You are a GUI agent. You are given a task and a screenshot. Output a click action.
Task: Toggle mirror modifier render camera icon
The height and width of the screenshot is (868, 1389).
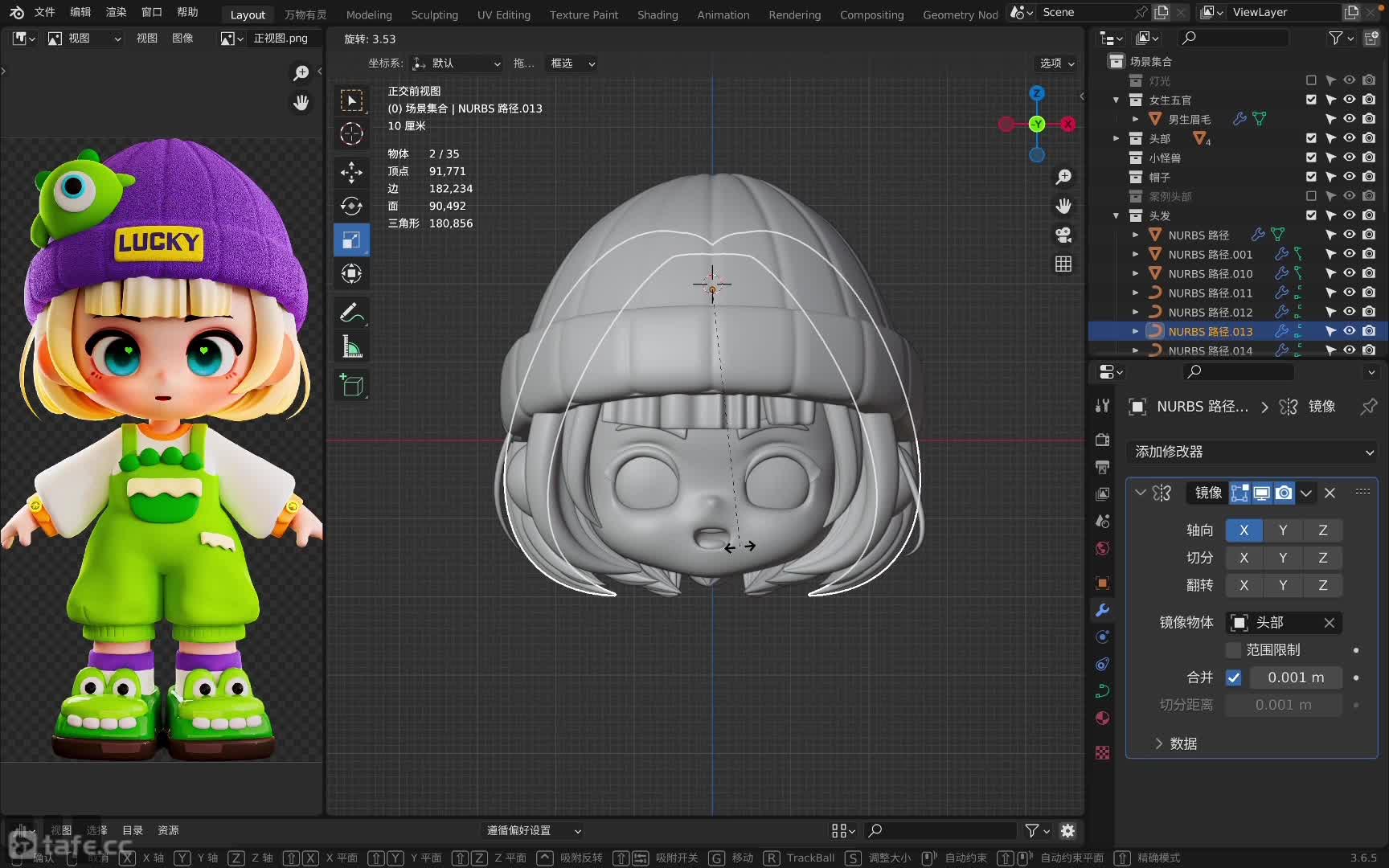(1284, 493)
